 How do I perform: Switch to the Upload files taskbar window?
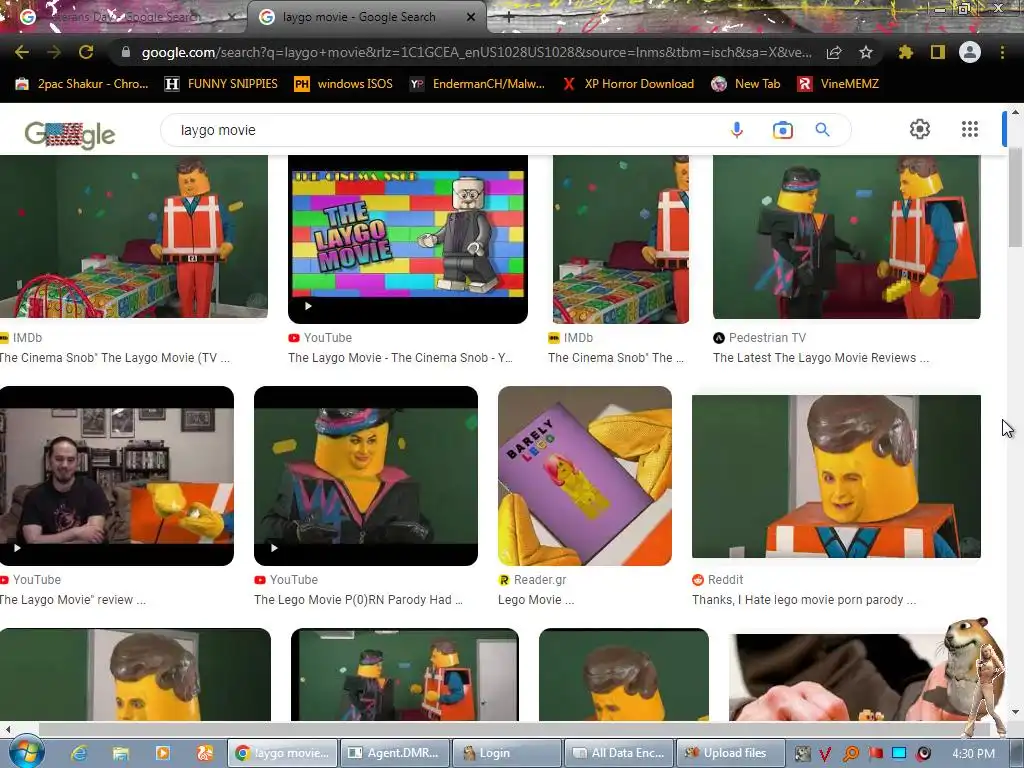pyautogui.click(x=730, y=753)
